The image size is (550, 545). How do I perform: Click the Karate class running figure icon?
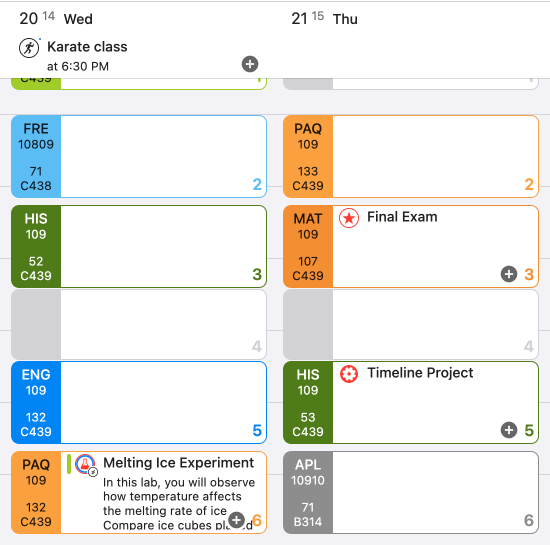coord(29,48)
